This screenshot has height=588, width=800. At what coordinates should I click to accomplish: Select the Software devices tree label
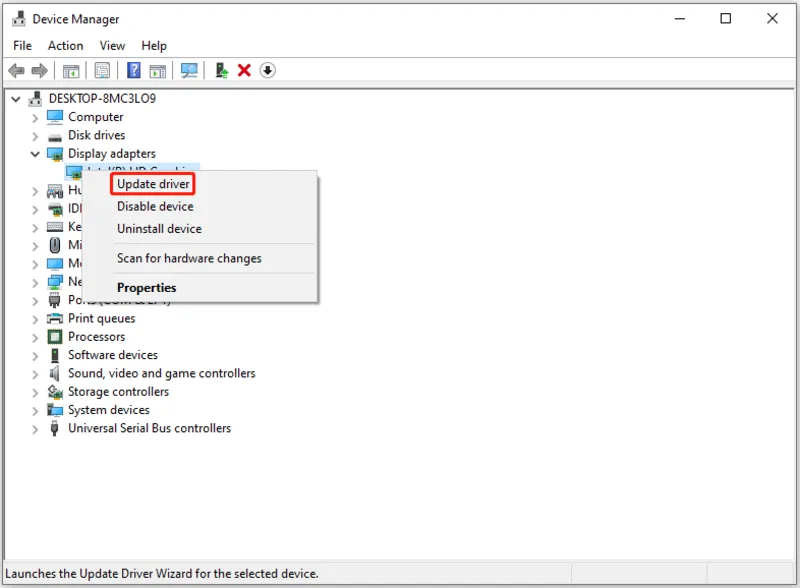click(x=113, y=355)
